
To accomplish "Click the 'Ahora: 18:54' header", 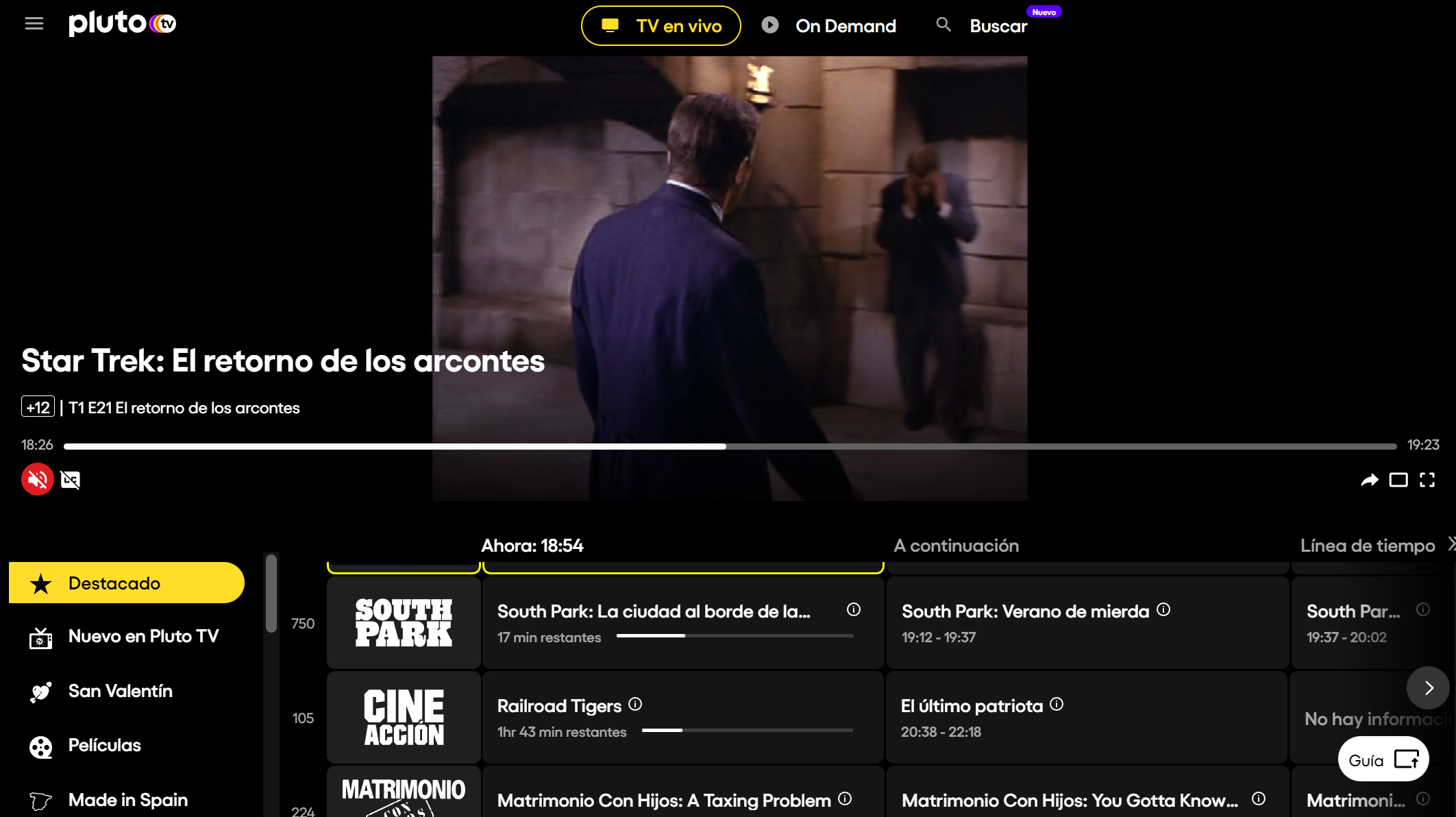I will 532,546.
